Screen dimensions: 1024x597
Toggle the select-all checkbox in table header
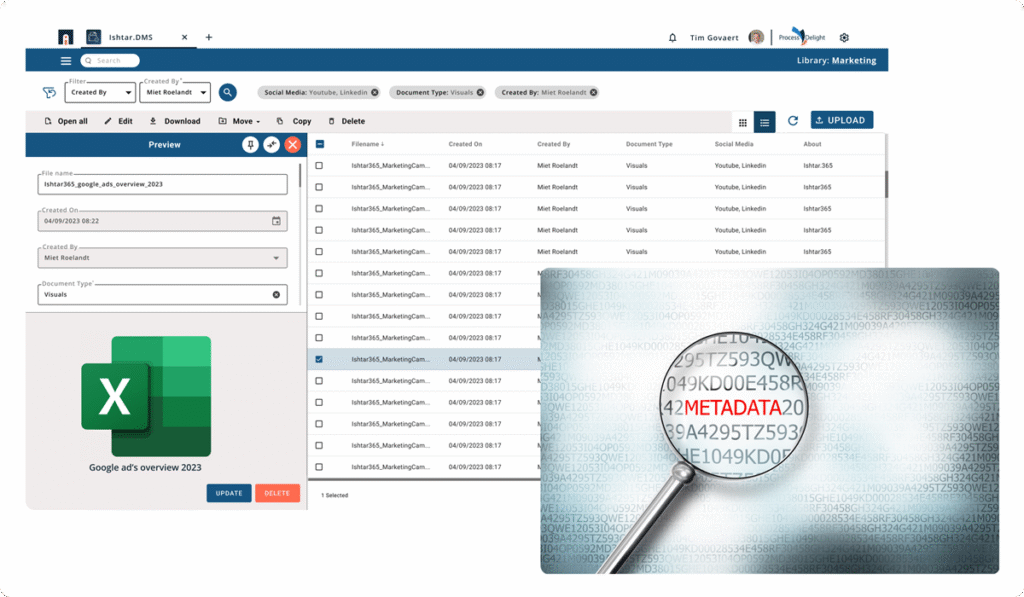coord(319,144)
